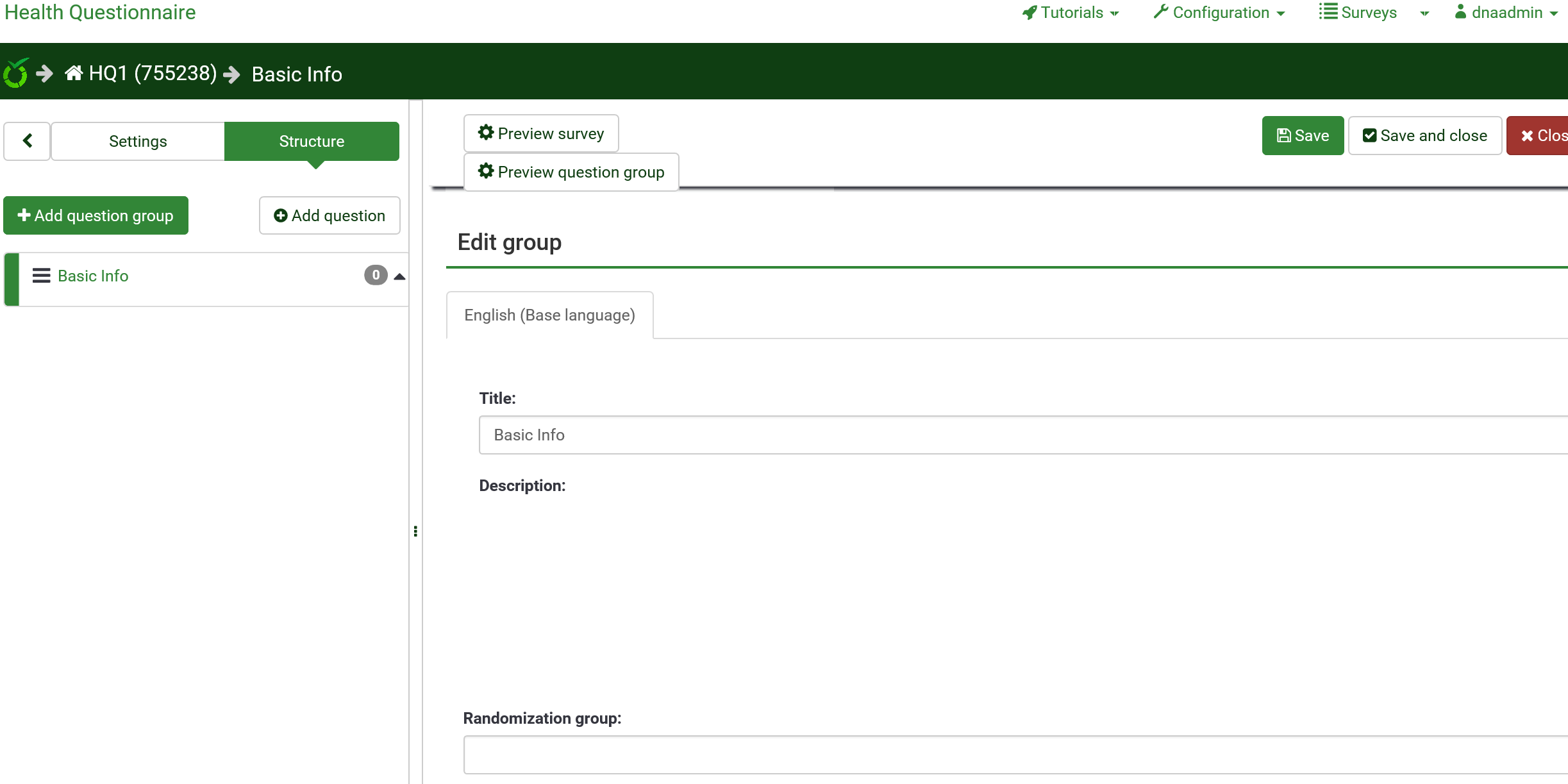Click the Add question button
Viewport: 1568px width, 784px height.
329,215
